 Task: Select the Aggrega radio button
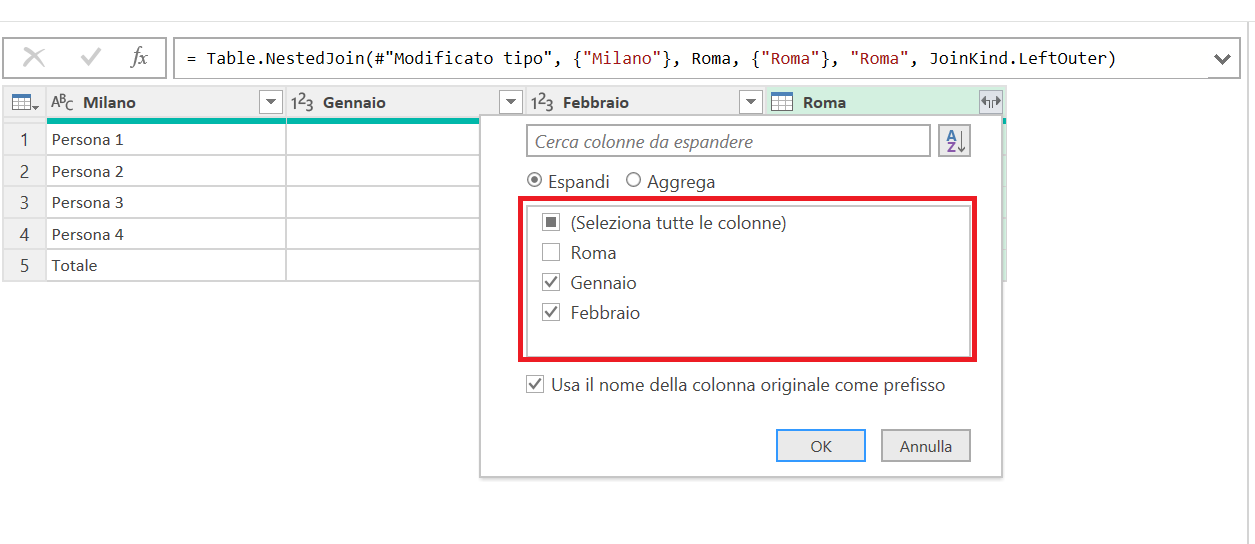(633, 181)
